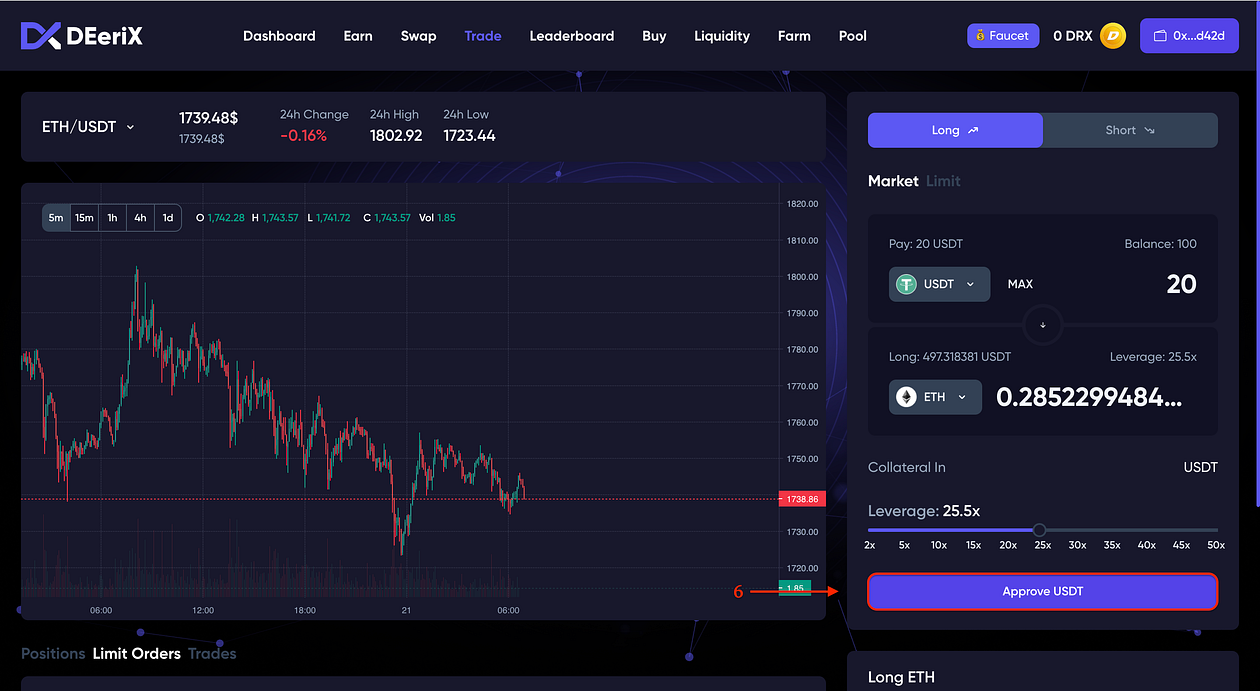The image size is (1260, 691).
Task: Select the Limit order tab
Action: pyautogui.click(x=943, y=181)
